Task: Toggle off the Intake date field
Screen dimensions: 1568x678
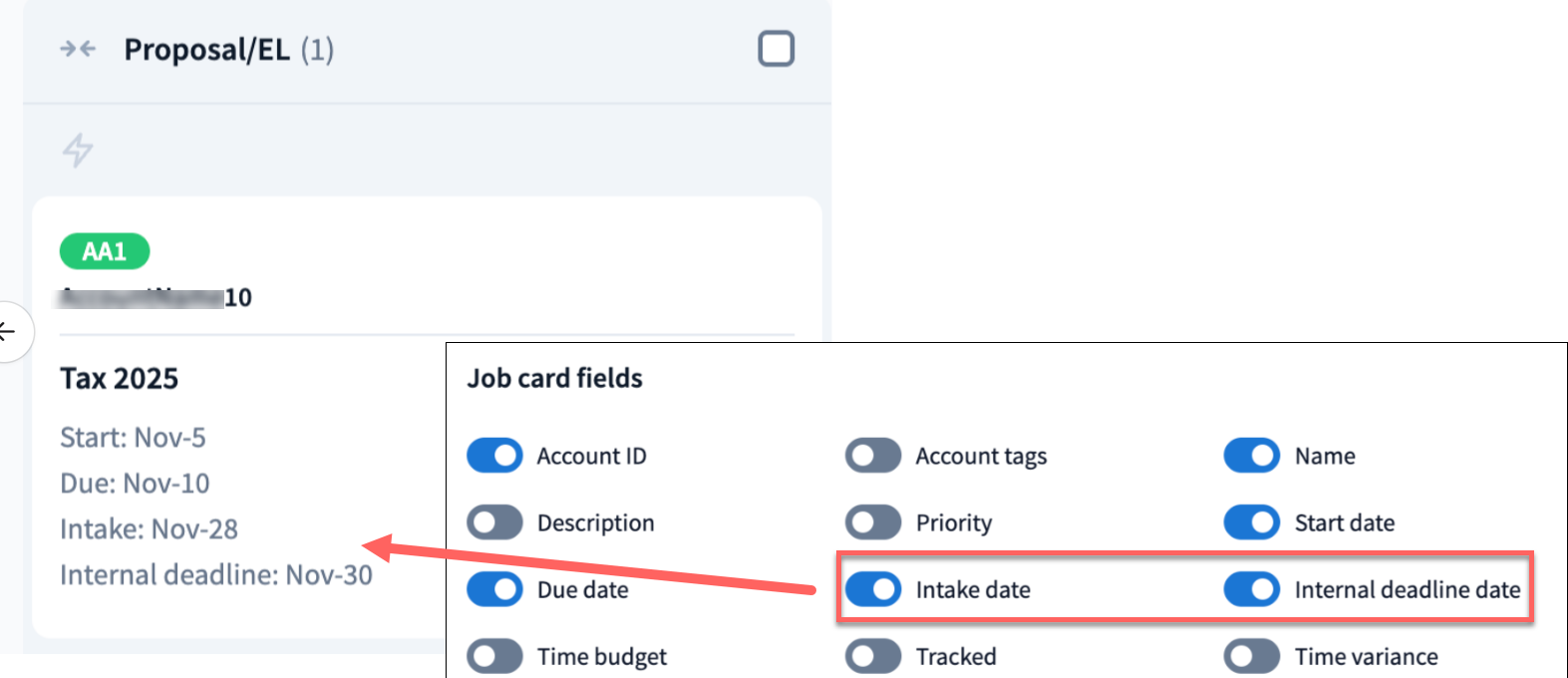Action: click(x=873, y=589)
